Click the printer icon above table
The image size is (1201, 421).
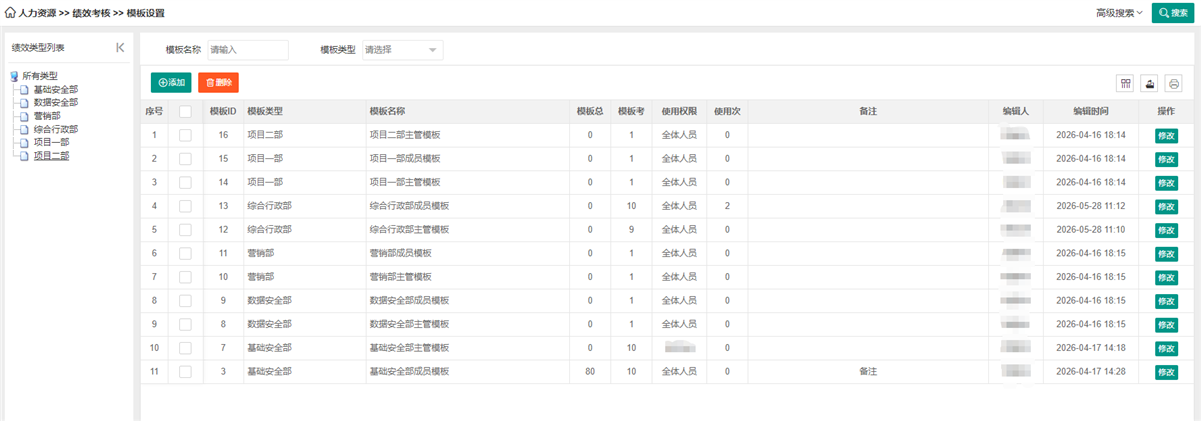1174,83
